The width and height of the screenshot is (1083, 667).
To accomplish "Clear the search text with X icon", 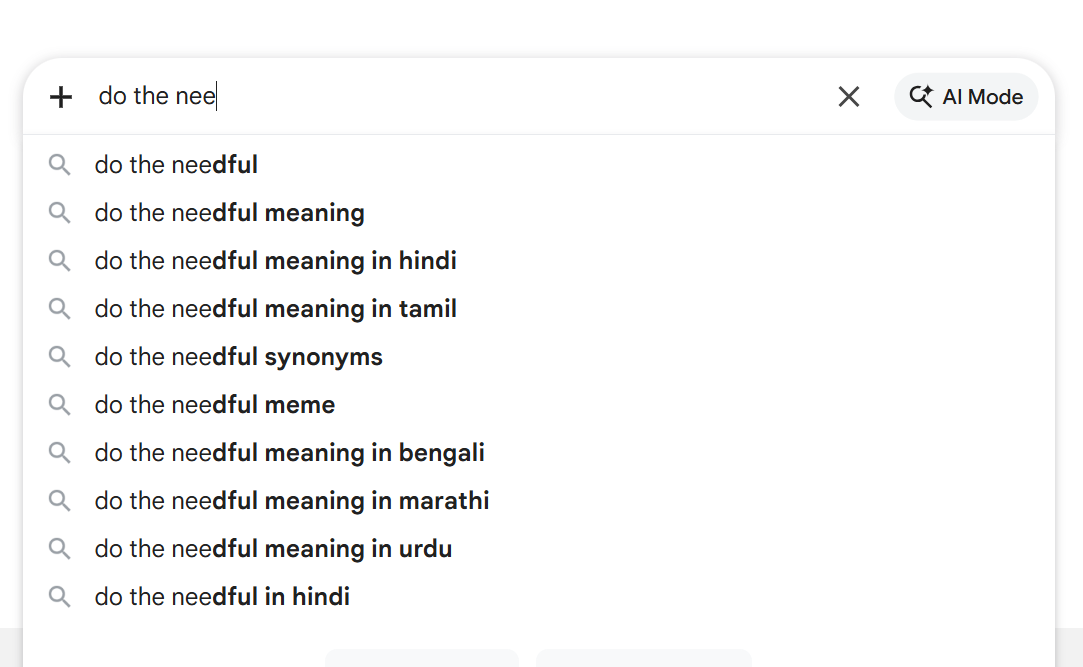I will [x=848, y=97].
